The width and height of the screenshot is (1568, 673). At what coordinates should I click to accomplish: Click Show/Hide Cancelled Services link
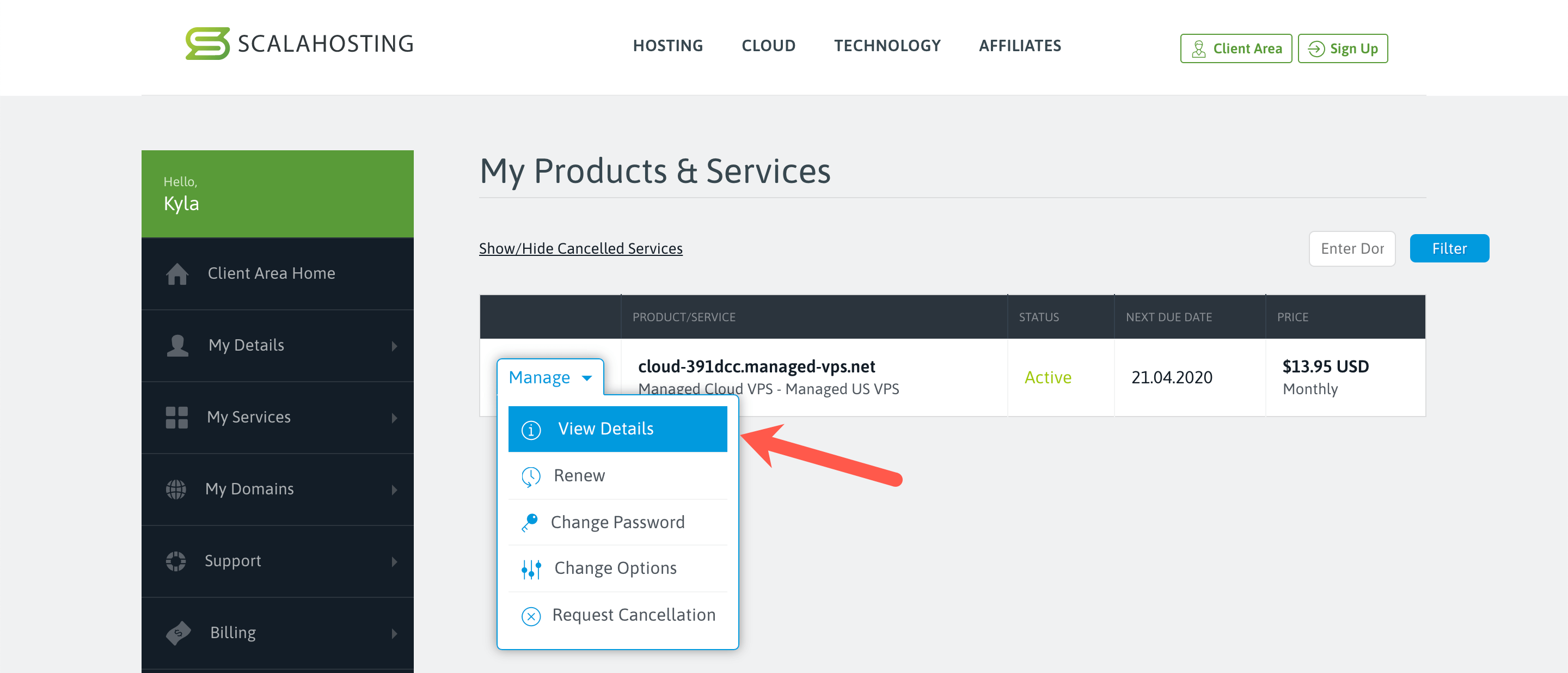click(x=580, y=248)
